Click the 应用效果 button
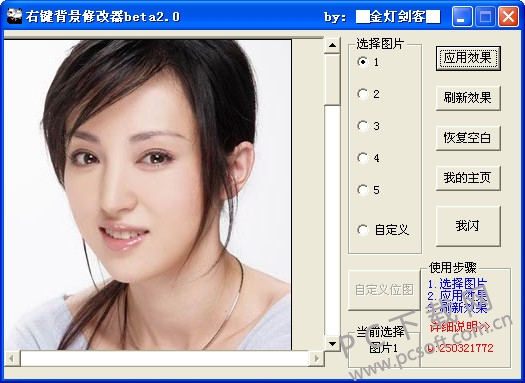 468,58
